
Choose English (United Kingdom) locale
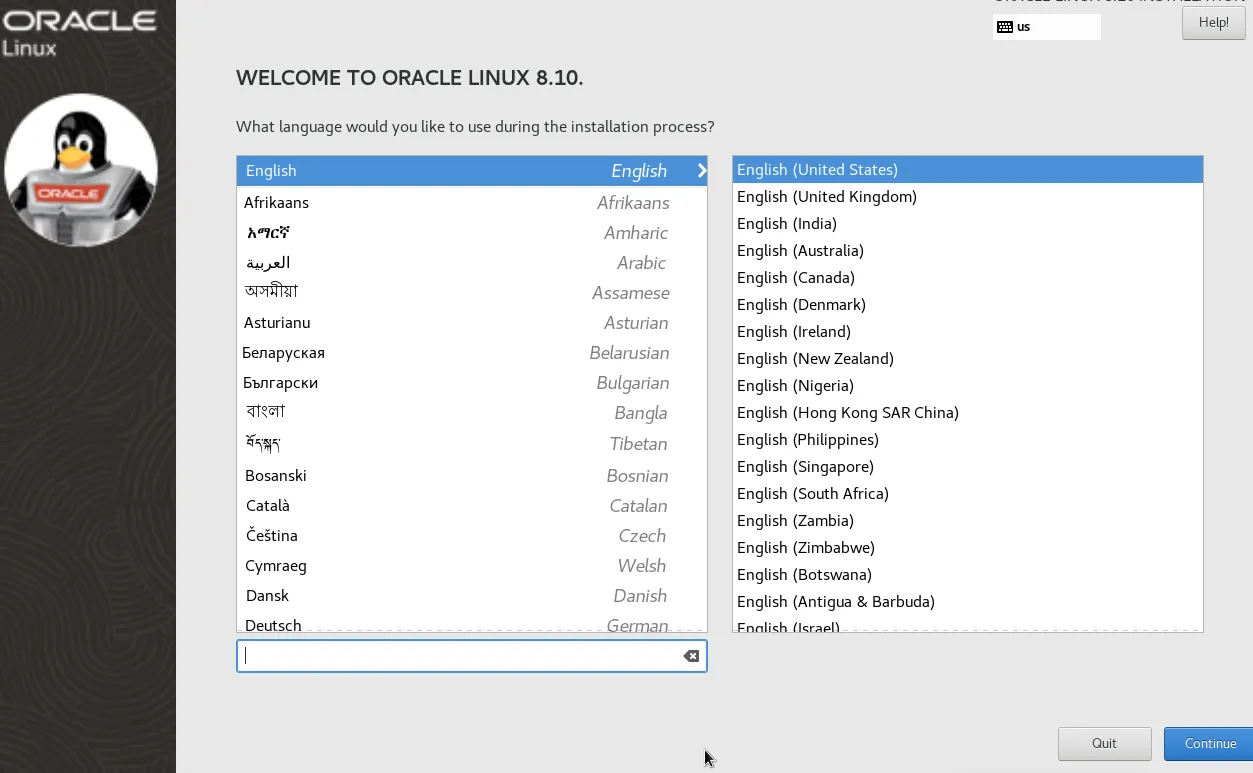click(x=967, y=197)
